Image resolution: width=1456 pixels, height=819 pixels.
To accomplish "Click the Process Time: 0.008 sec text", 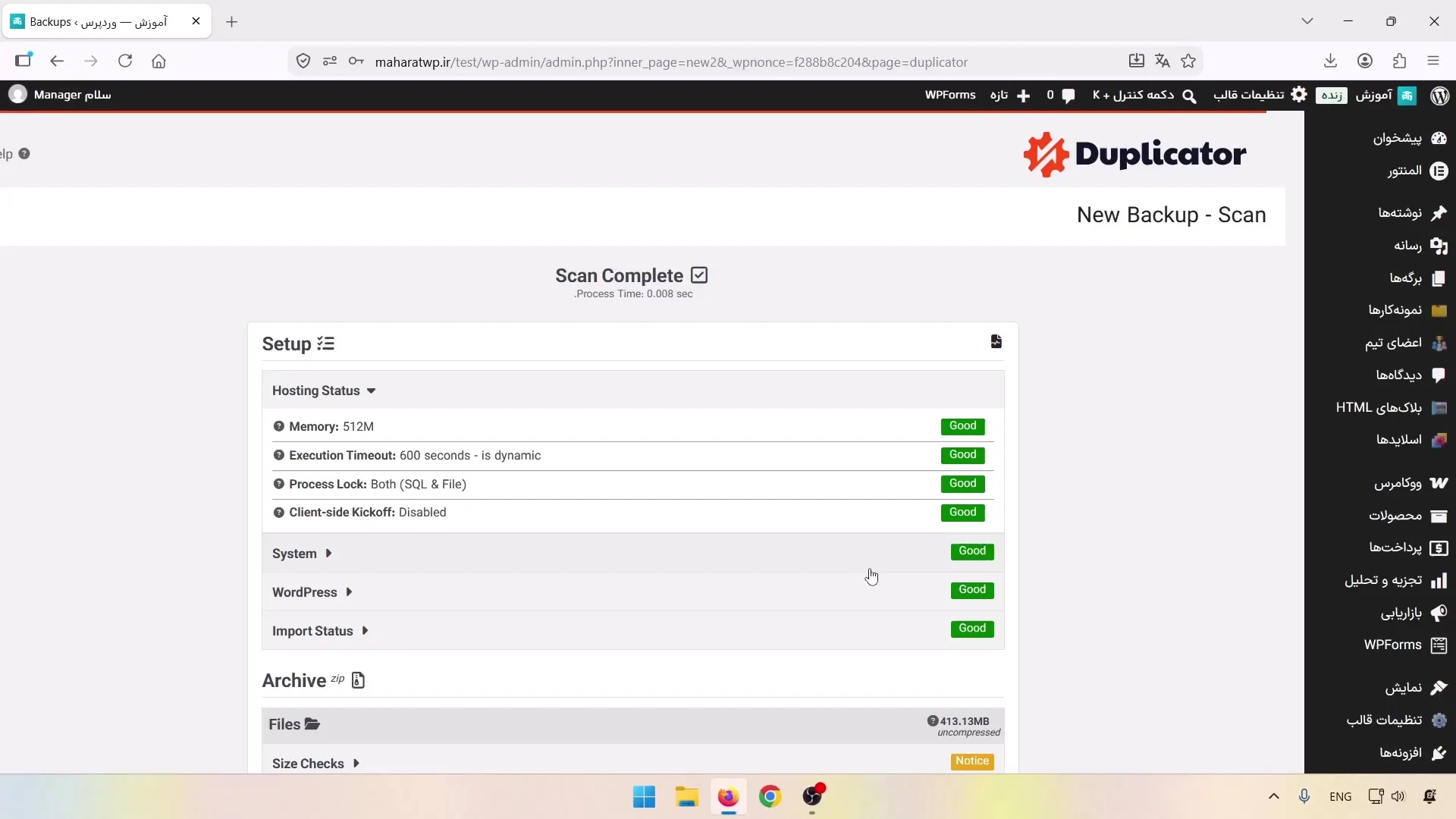I will pyautogui.click(x=633, y=294).
